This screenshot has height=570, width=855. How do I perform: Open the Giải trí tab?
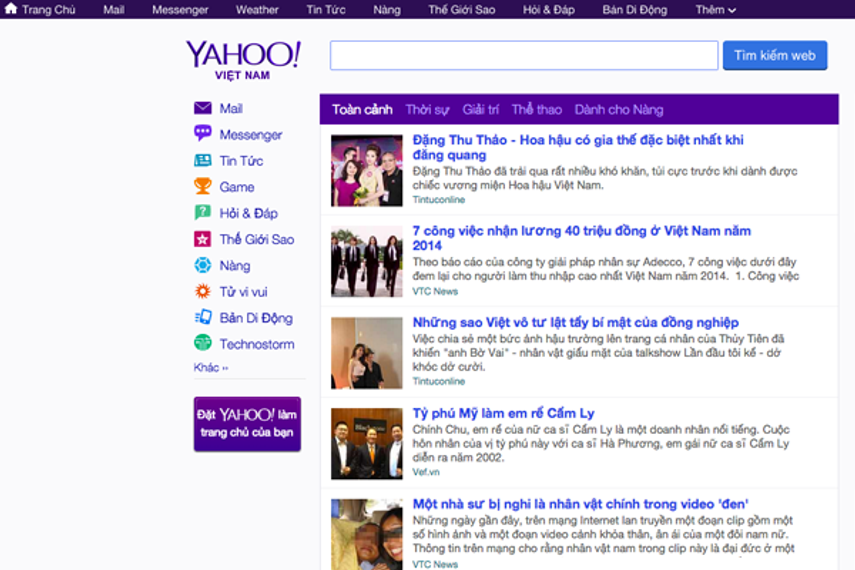[x=480, y=110]
